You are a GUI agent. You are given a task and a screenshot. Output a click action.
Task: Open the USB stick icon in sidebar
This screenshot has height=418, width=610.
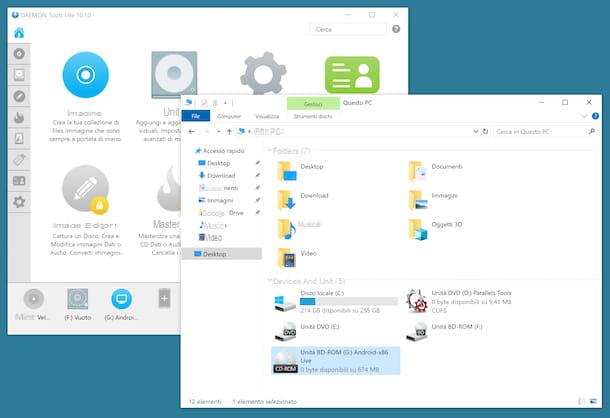tap(19, 160)
